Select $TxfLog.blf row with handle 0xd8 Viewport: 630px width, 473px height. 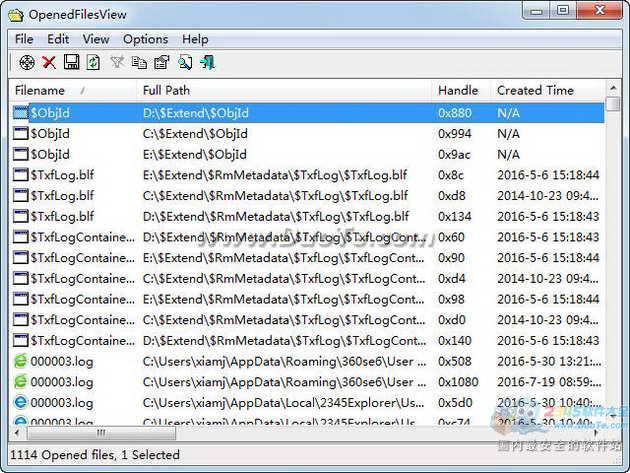[307, 196]
